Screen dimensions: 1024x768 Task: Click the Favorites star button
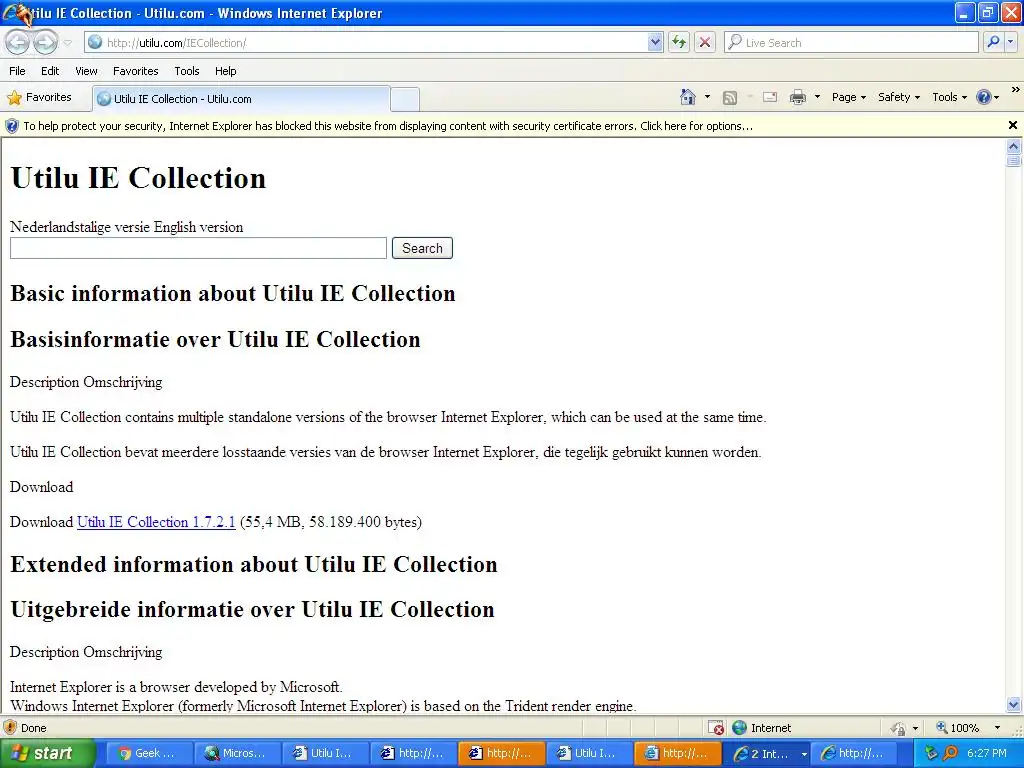coord(39,97)
